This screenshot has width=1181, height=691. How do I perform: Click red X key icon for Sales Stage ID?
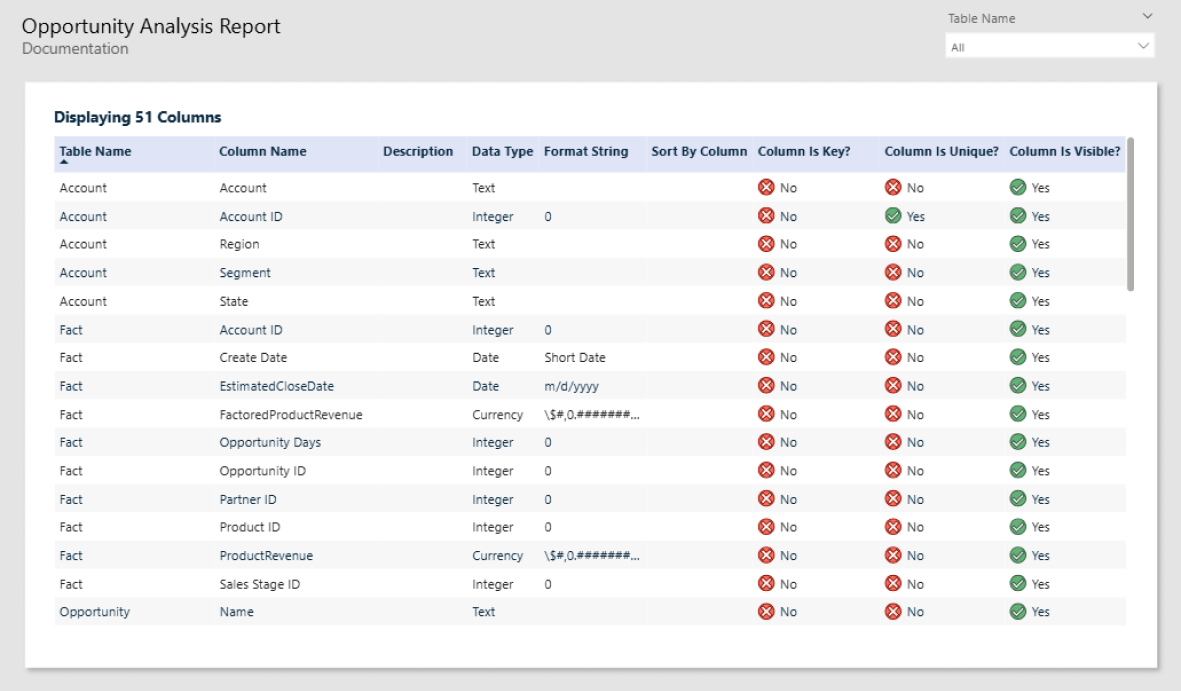766,584
